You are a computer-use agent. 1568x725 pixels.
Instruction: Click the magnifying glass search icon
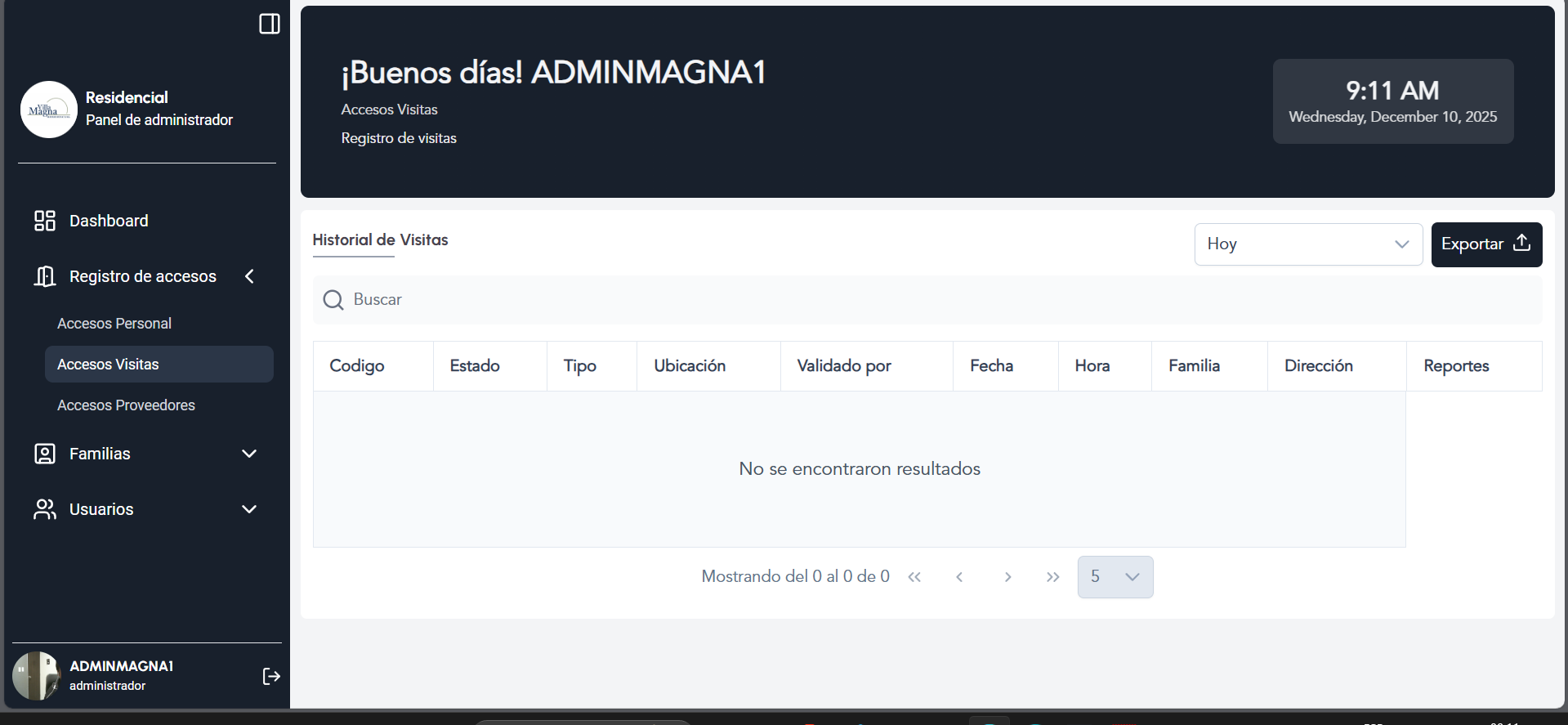(x=333, y=300)
